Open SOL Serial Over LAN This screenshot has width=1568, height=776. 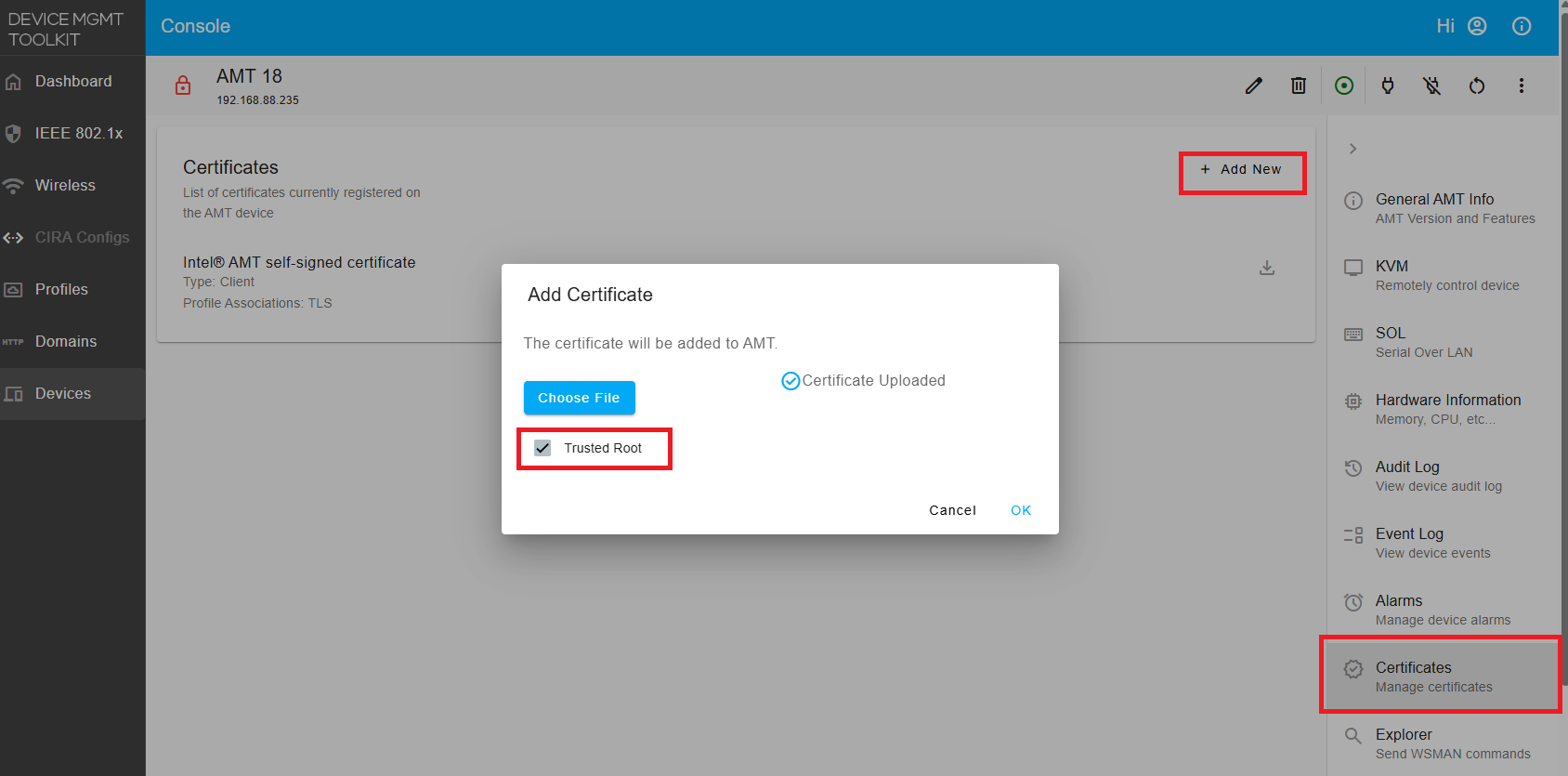coord(1444,342)
